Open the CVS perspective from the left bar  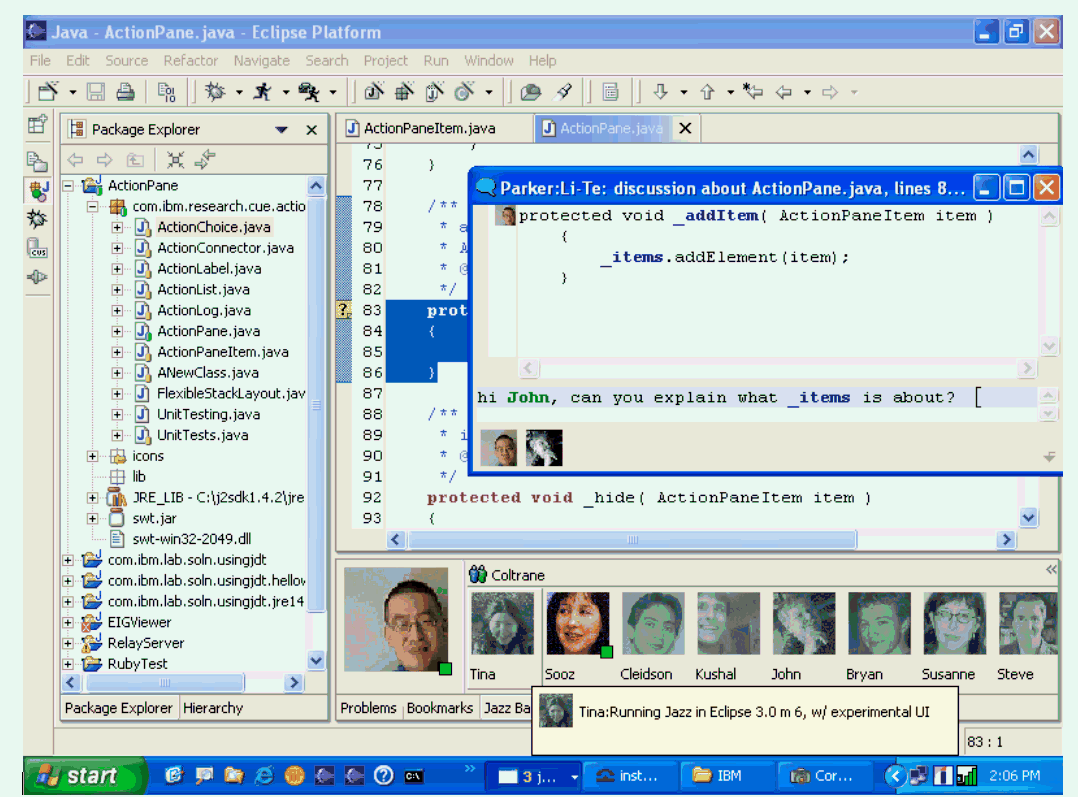coord(37,248)
